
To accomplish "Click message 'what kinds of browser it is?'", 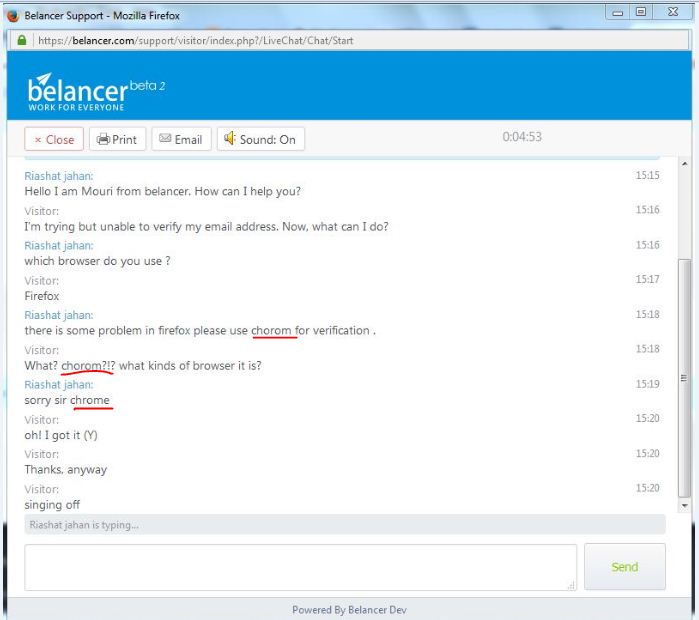I will 143,365.
